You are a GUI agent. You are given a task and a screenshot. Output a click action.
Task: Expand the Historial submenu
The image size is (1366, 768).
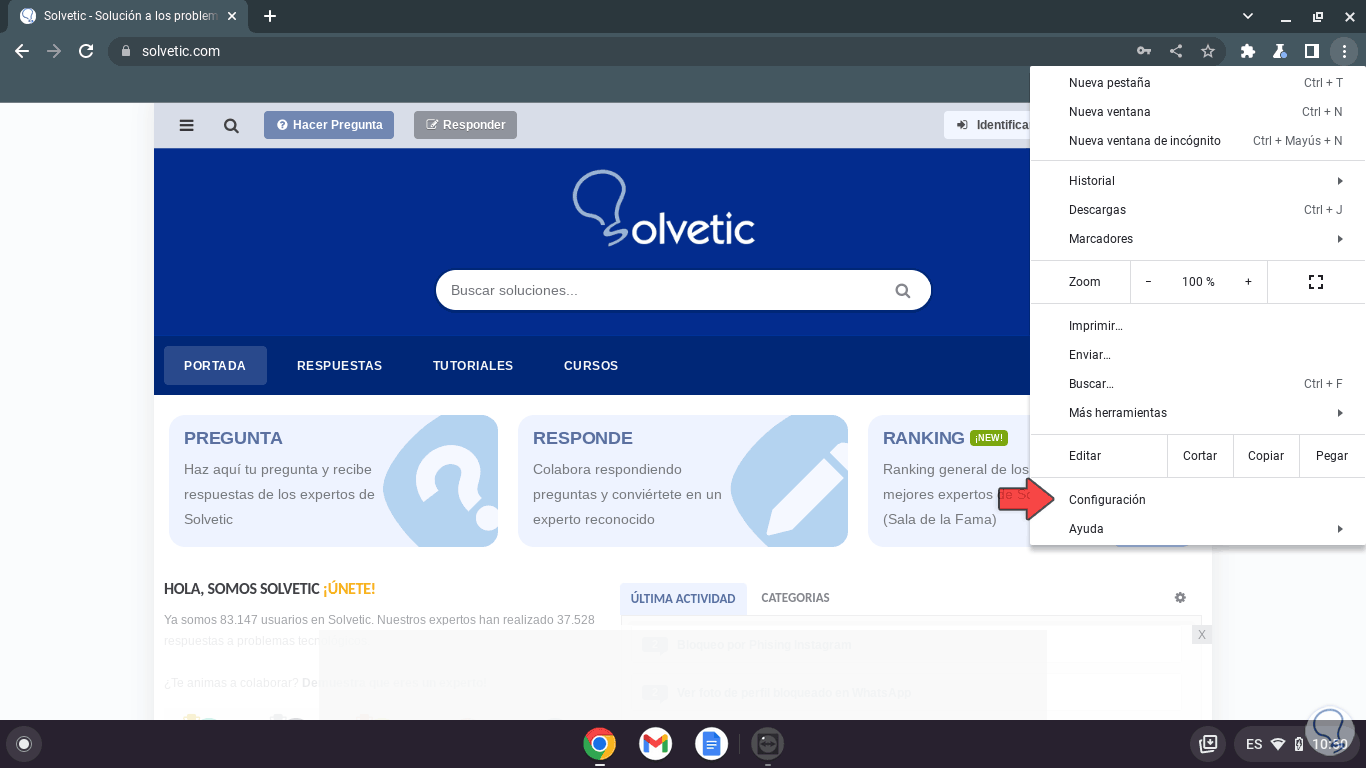click(x=1198, y=181)
